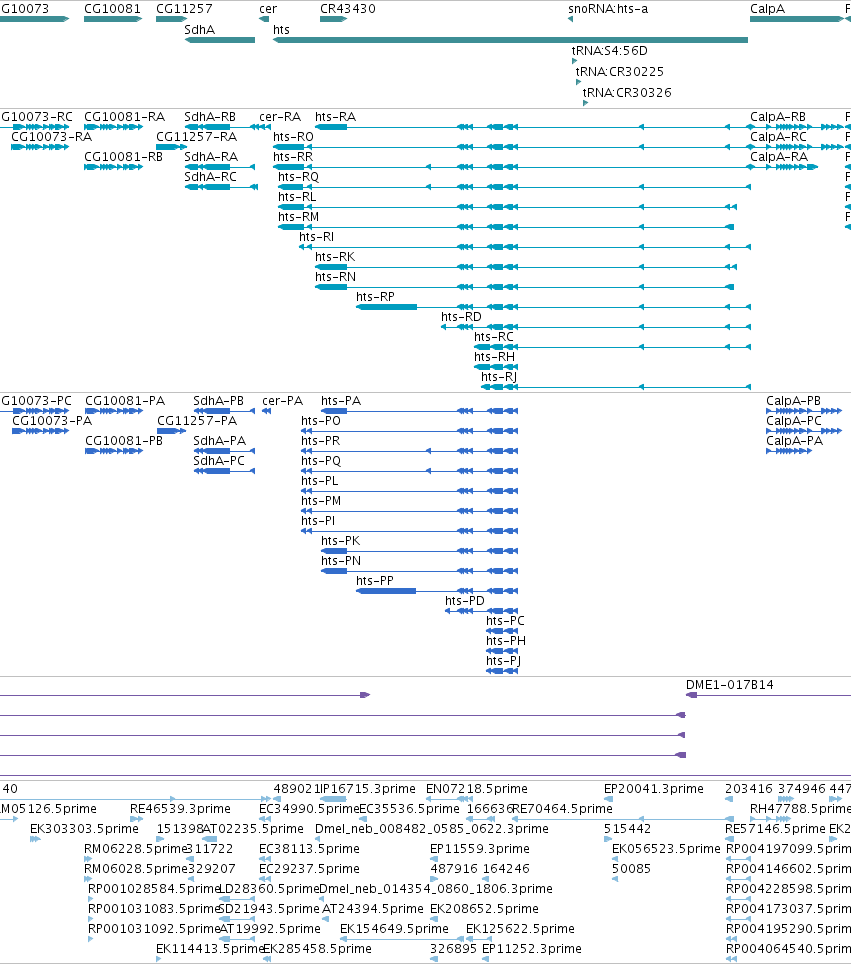This screenshot has height=964, width=851.
Task: Open transcript SdhA-RB label
Action: click(210, 117)
